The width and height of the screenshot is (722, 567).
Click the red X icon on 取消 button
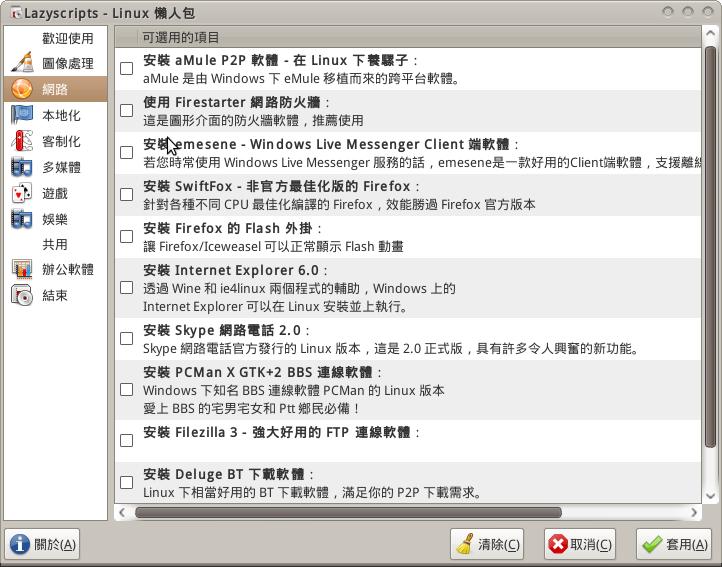pos(558,544)
